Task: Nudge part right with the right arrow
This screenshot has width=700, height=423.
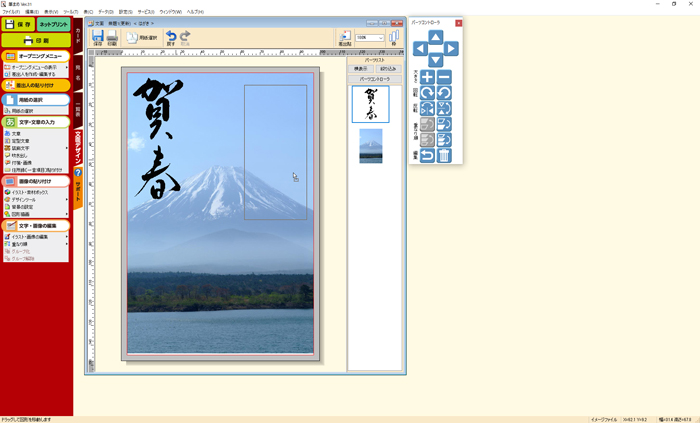Action: click(x=451, y=48)
